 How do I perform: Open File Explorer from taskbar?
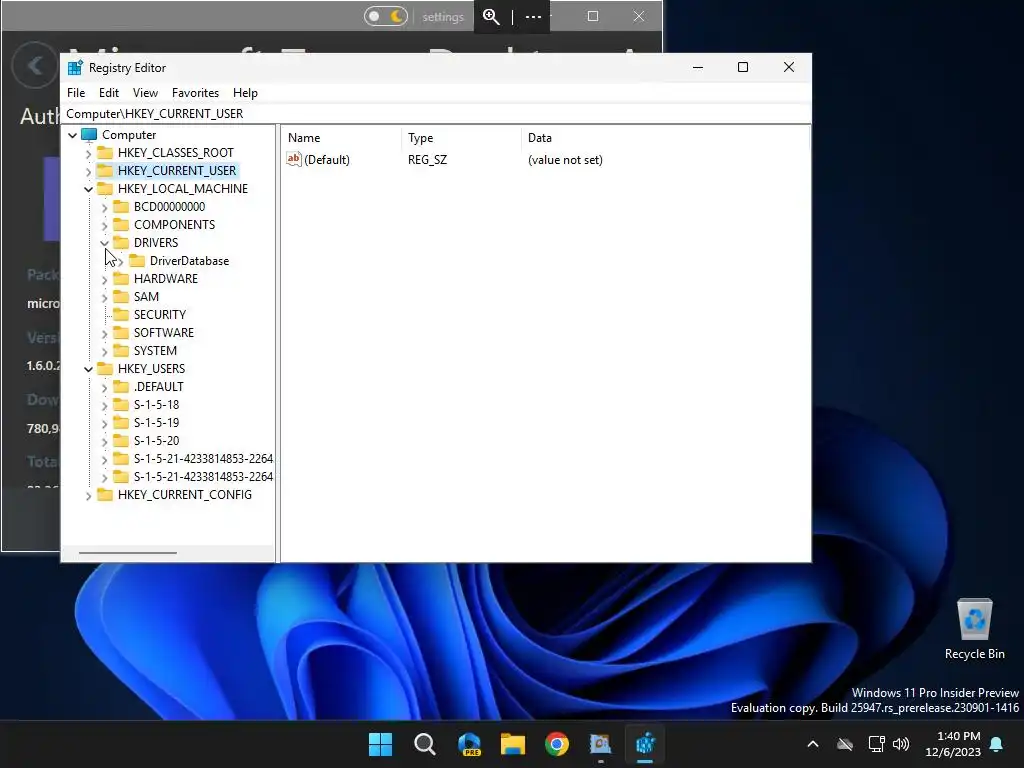(x=513, y=744)
